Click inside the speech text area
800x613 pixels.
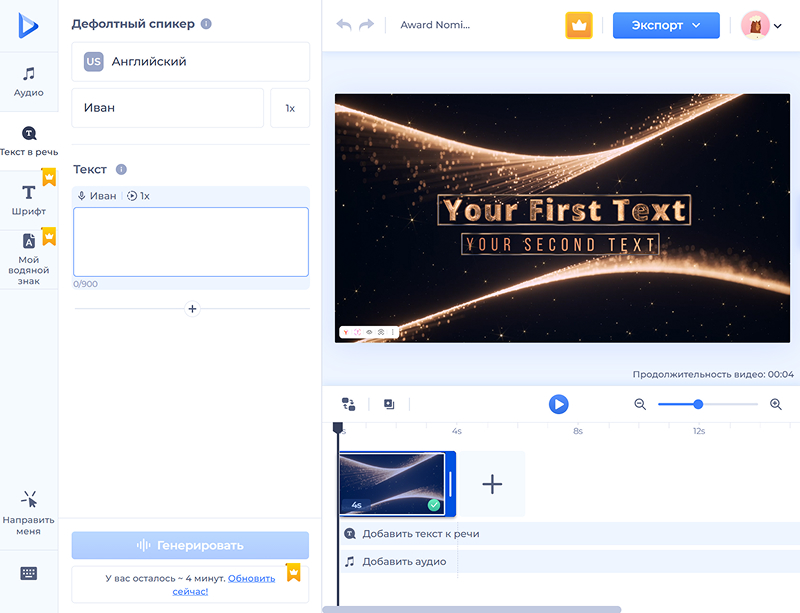[190, 241]
